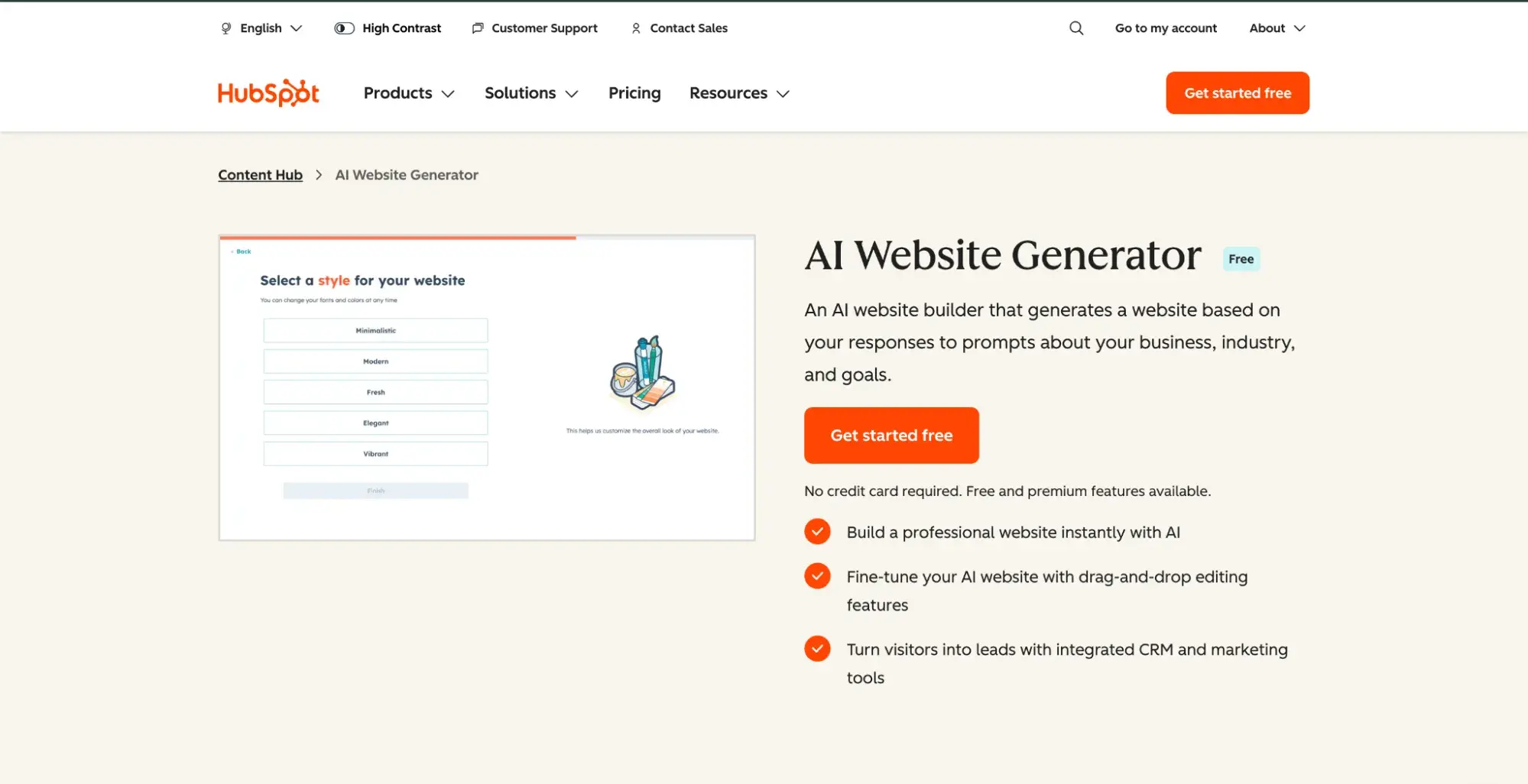Go to the Pricing page

[x=634, y=93]
